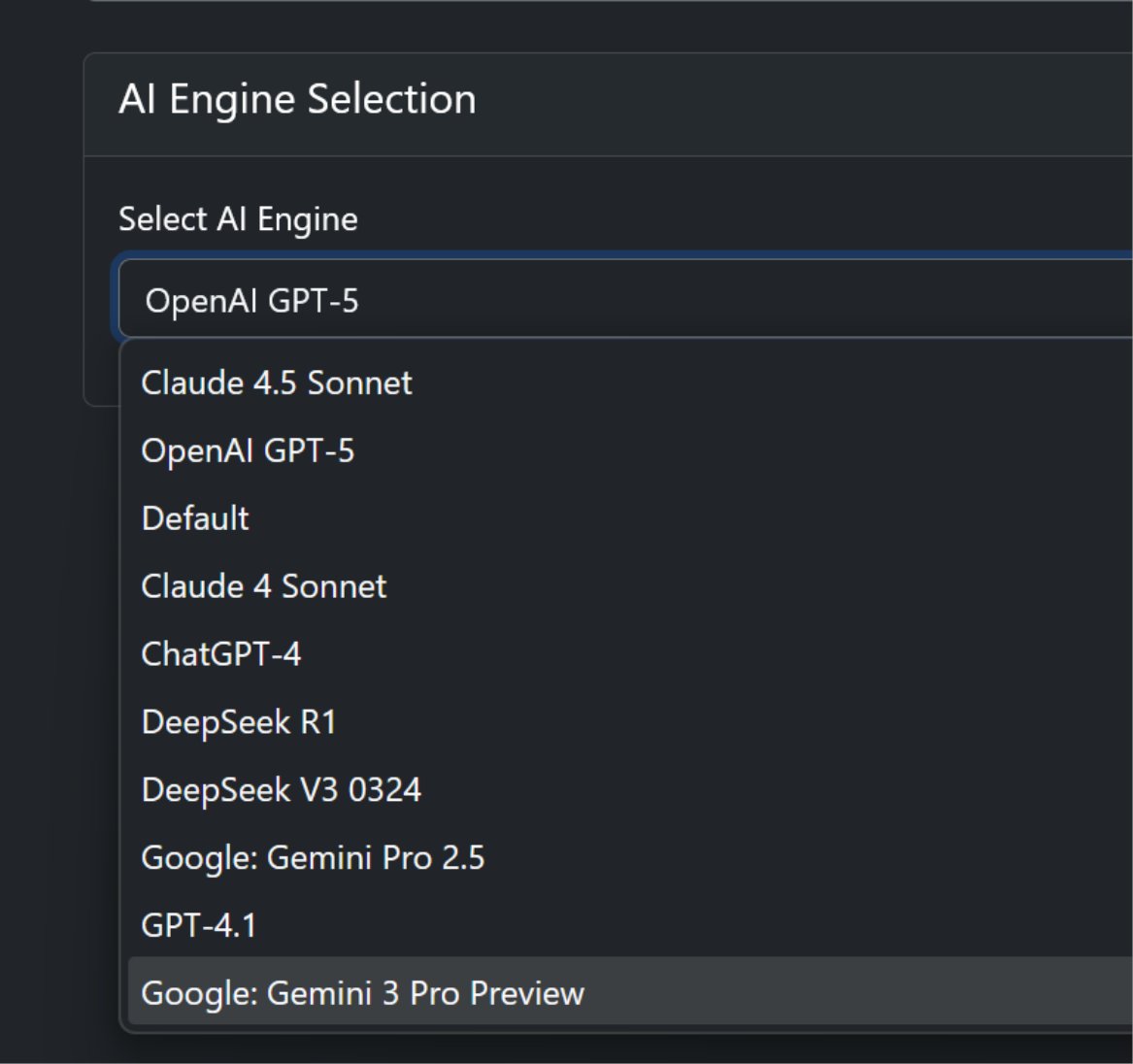Pick the highlighted option at the list bottom
The width and height of the screenshot is (1133, 1064).
[x=363, y=993]
